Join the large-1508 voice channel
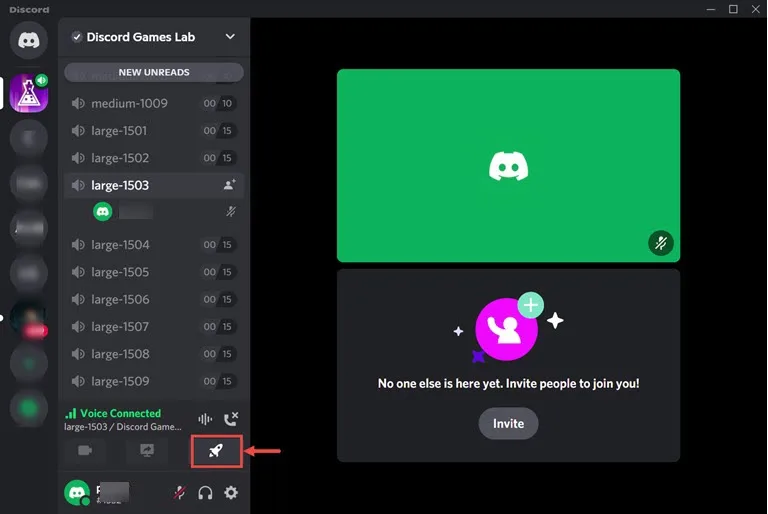The image size is (768, 514). click(x=154, y=354)
